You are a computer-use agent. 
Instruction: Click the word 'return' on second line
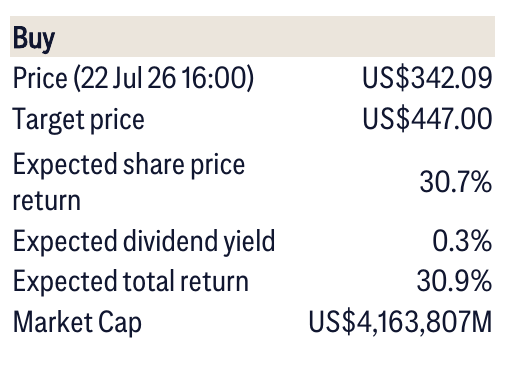pyautogui.click(x=47, y=201)
